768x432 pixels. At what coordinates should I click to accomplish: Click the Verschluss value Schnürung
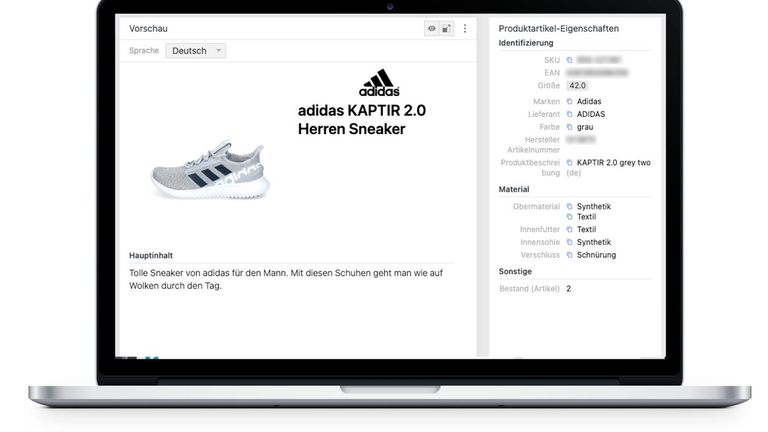click(596, 255)
